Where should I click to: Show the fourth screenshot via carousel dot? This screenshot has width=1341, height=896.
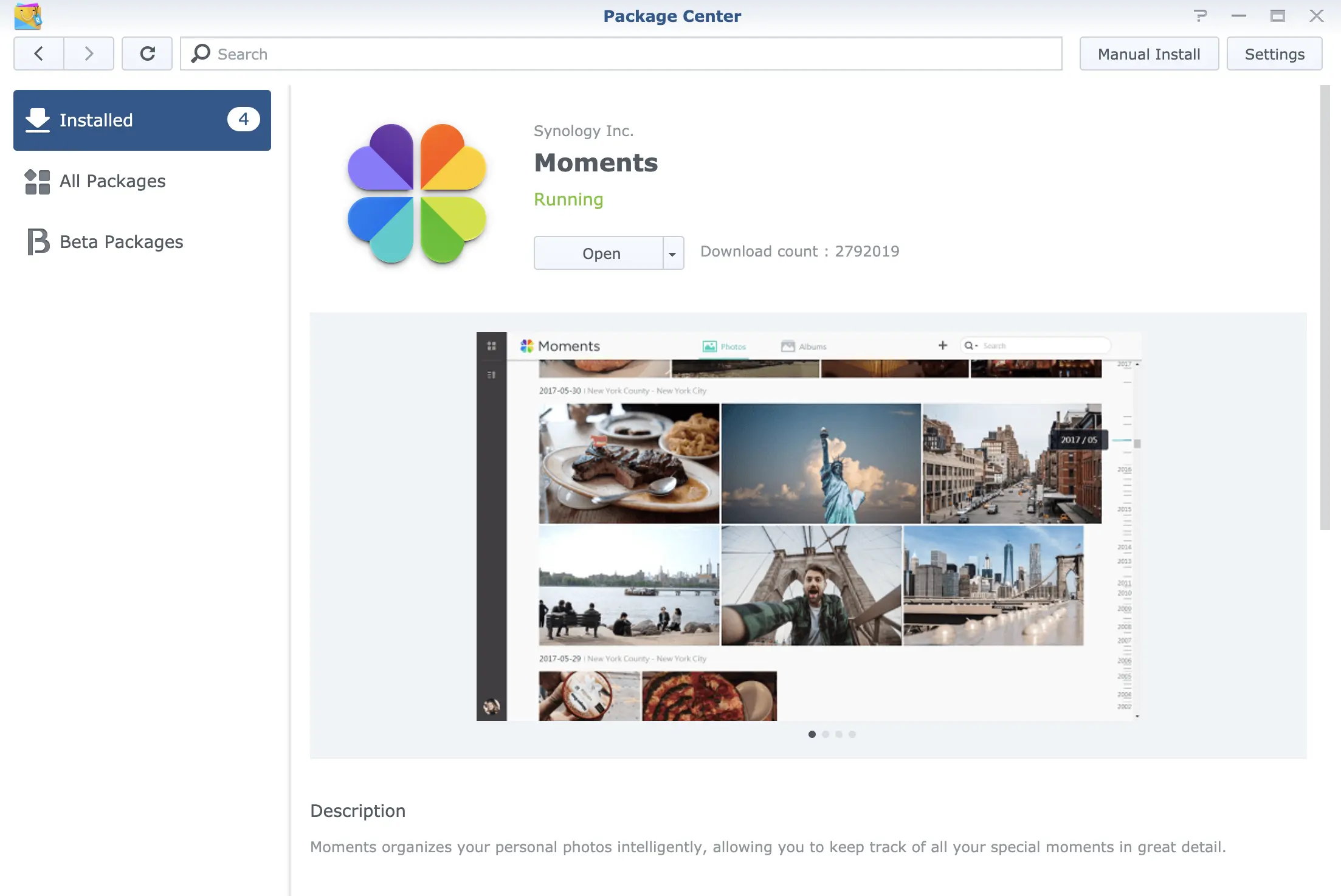[852, 734]
